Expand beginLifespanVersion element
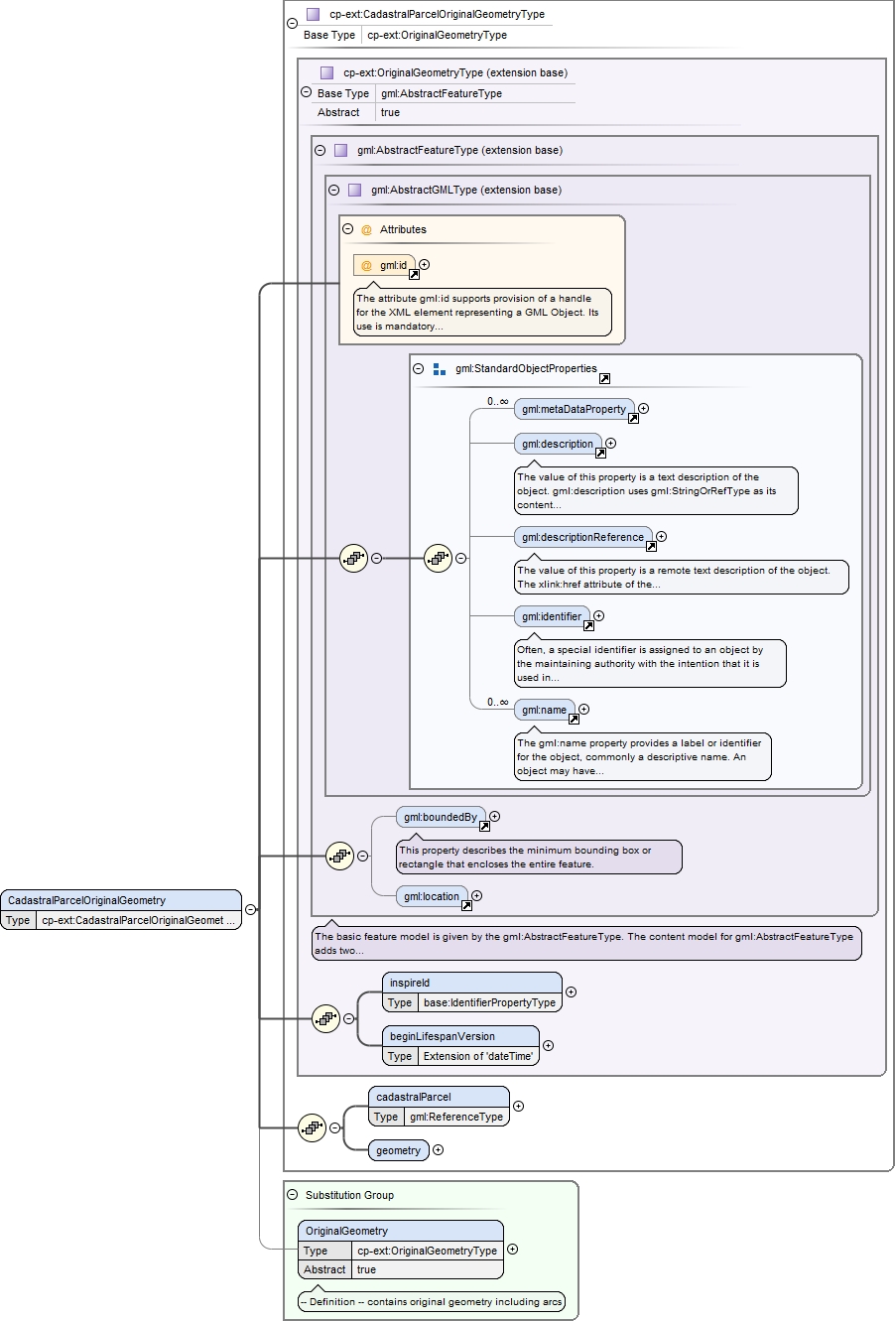 pos(548,1045)
